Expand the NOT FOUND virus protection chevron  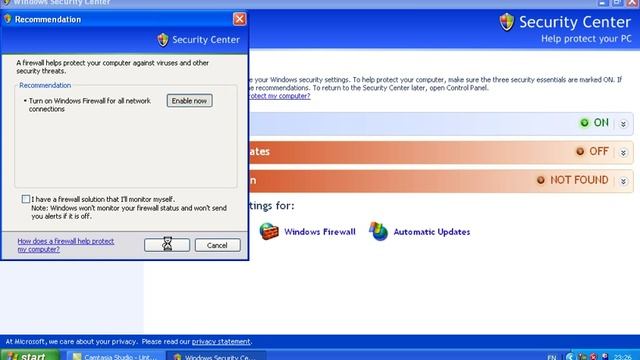pyautogui.click(x=623, y=182)
